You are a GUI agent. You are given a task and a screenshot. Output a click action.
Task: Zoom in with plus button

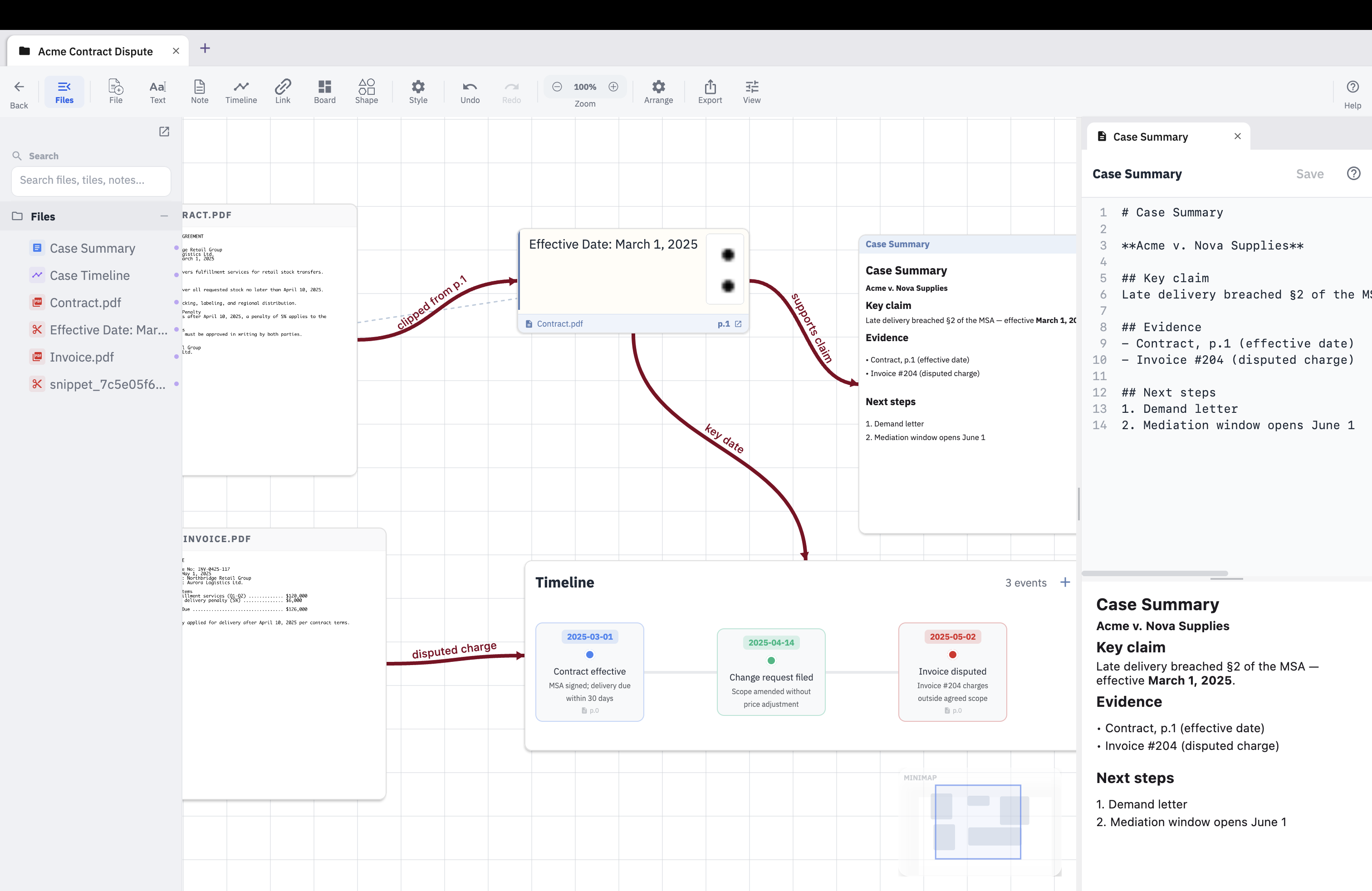coord(613,87)
